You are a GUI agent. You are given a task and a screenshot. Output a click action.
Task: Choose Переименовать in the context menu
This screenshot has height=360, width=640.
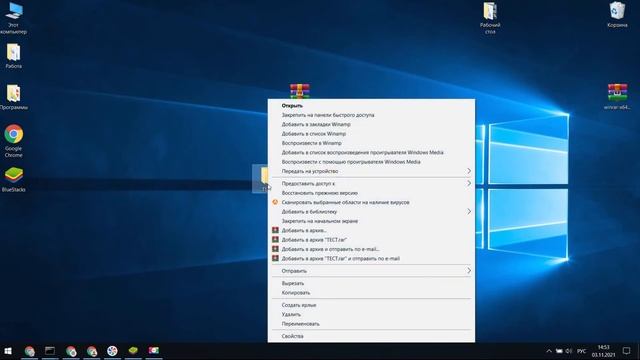[371, 324]
